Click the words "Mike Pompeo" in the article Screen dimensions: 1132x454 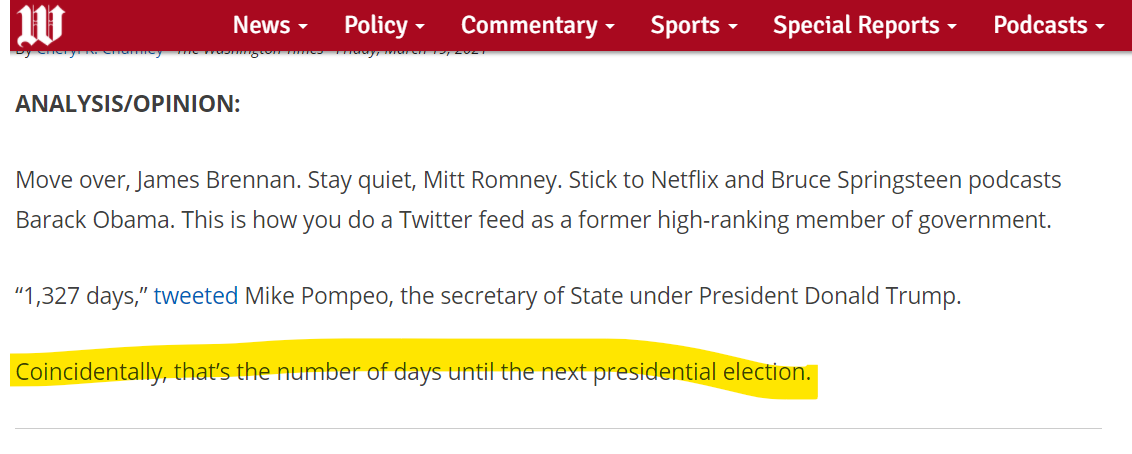(318, 297)
